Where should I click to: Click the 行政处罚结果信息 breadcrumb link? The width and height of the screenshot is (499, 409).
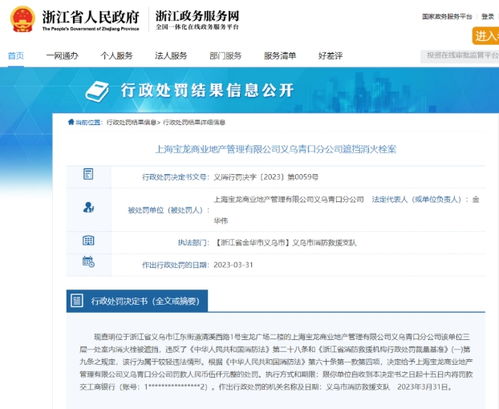tap(131, 122)
